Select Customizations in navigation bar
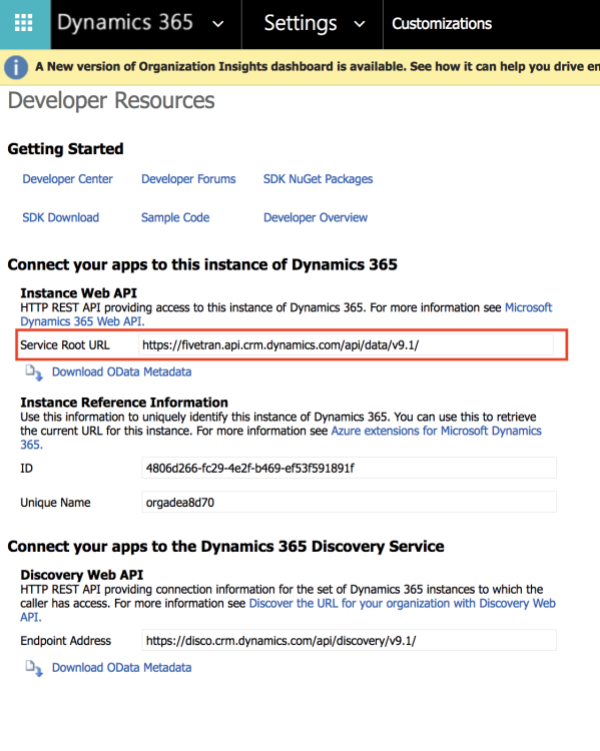Viewport: 600px width, 751px height. [442, 23]
